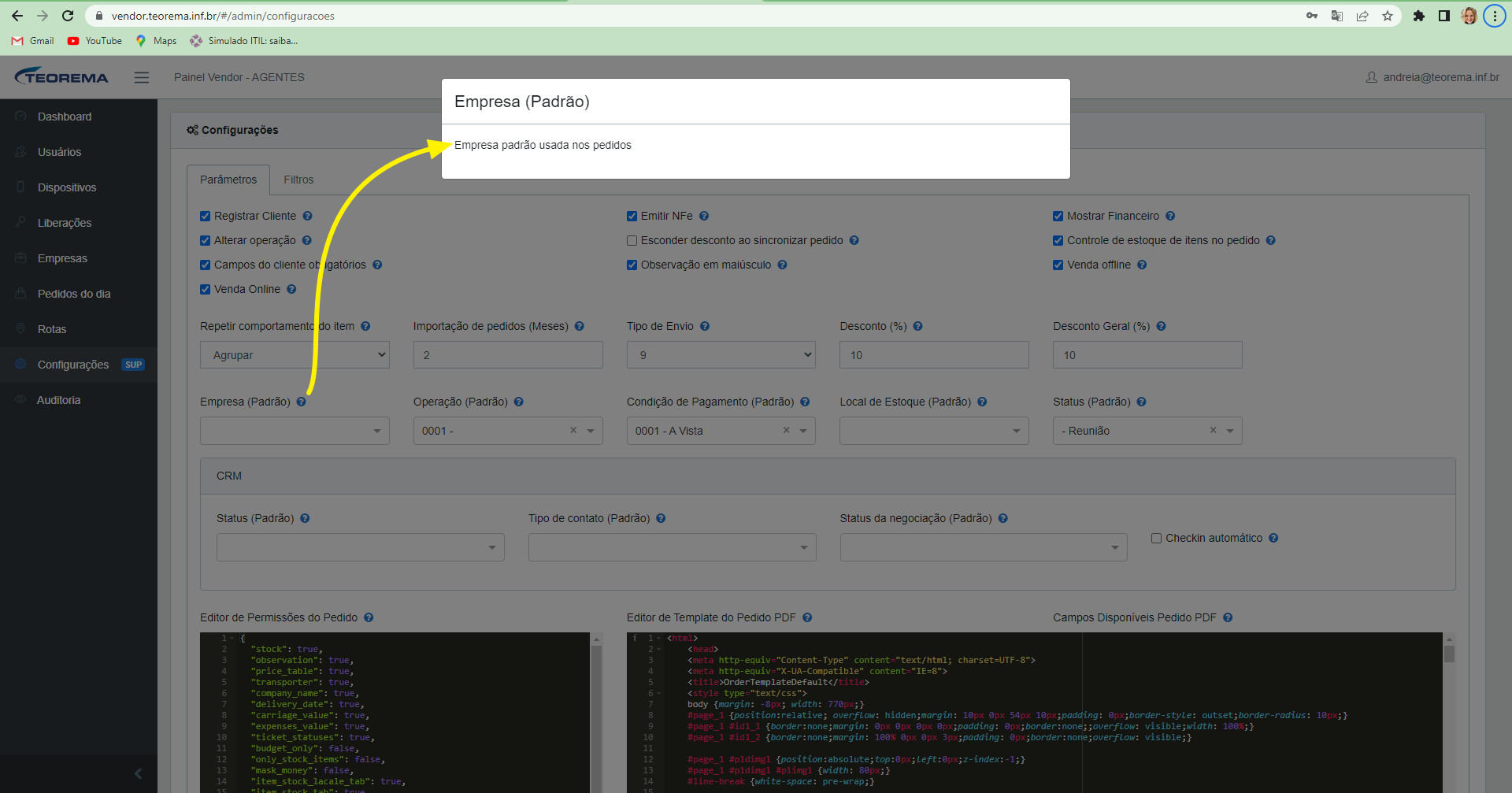Click help icon for Local de Estoque (Padrão)

pos(982,402)
